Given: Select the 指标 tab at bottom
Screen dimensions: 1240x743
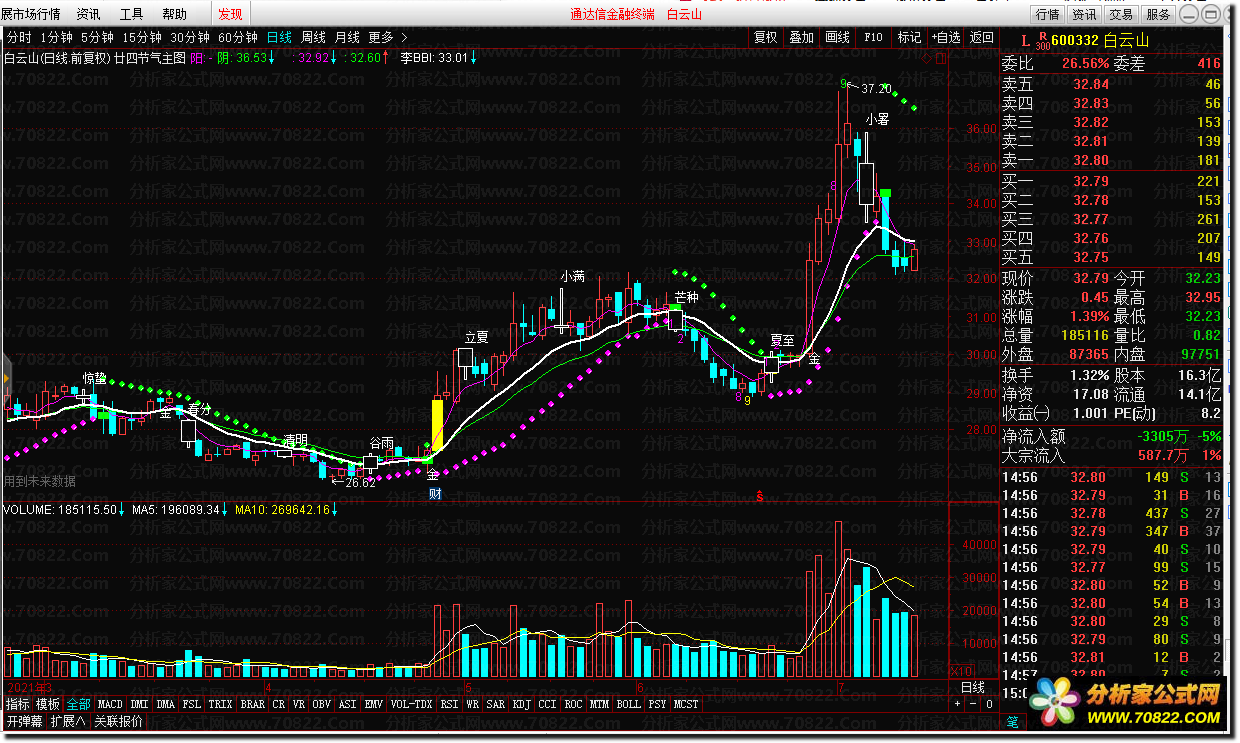Looking at the screenshot, I should pyautogui.click(x=17, y=704).
